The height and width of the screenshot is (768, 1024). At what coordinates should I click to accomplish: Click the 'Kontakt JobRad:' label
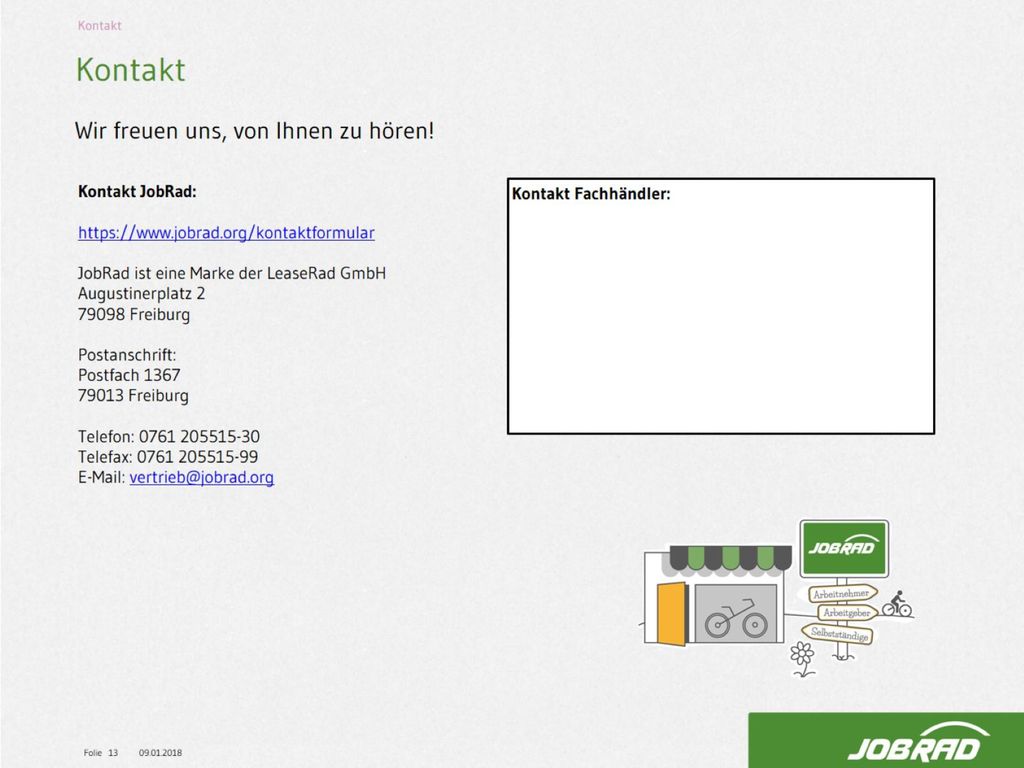point(137,191)
